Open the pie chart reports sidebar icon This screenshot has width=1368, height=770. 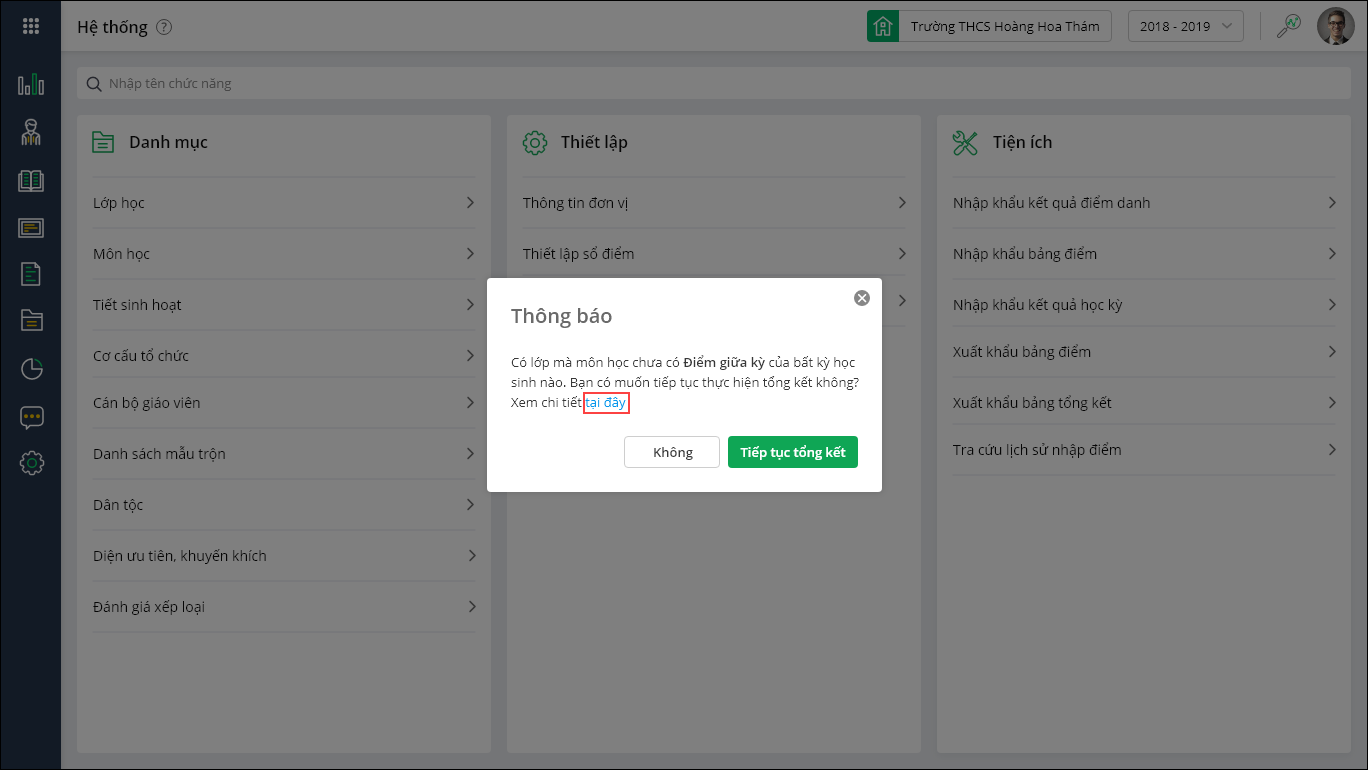point(32,369)
